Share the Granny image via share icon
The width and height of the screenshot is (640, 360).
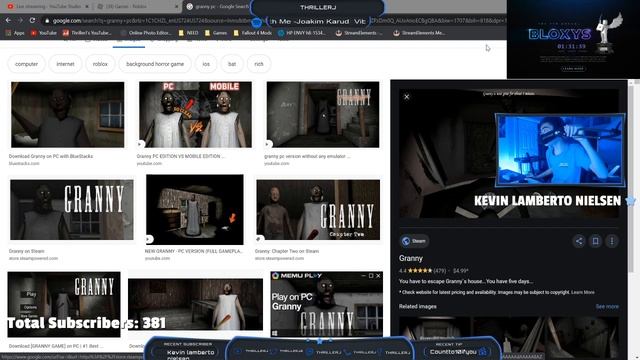[579, 241]
